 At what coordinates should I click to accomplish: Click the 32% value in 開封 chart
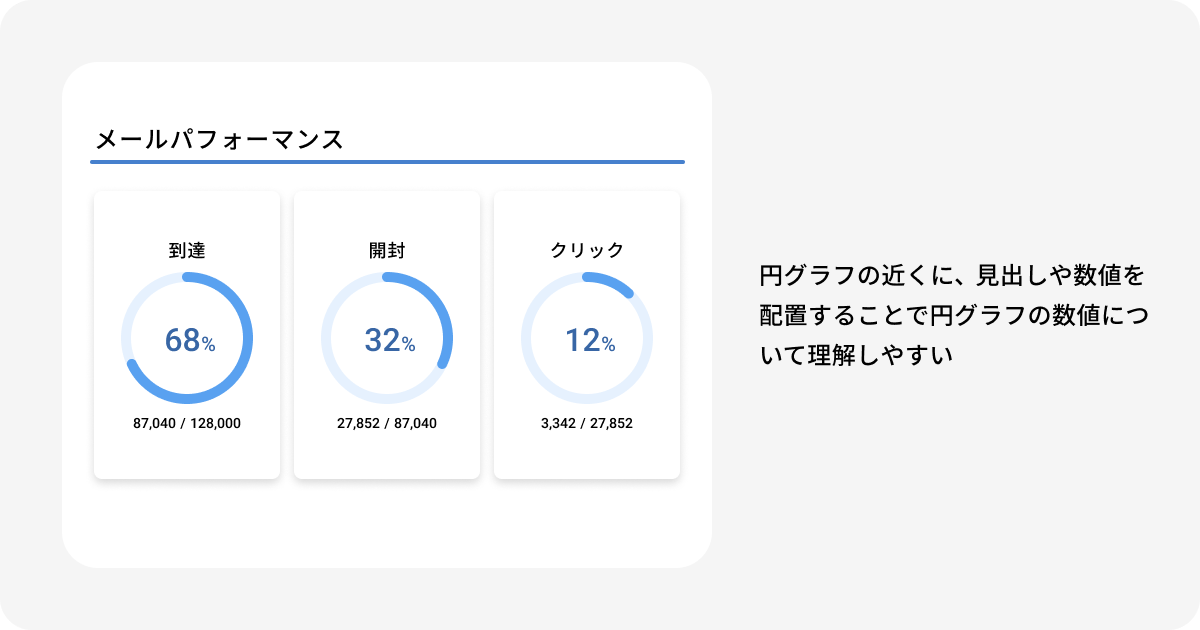pyautogui.click(x=390, y=340)
